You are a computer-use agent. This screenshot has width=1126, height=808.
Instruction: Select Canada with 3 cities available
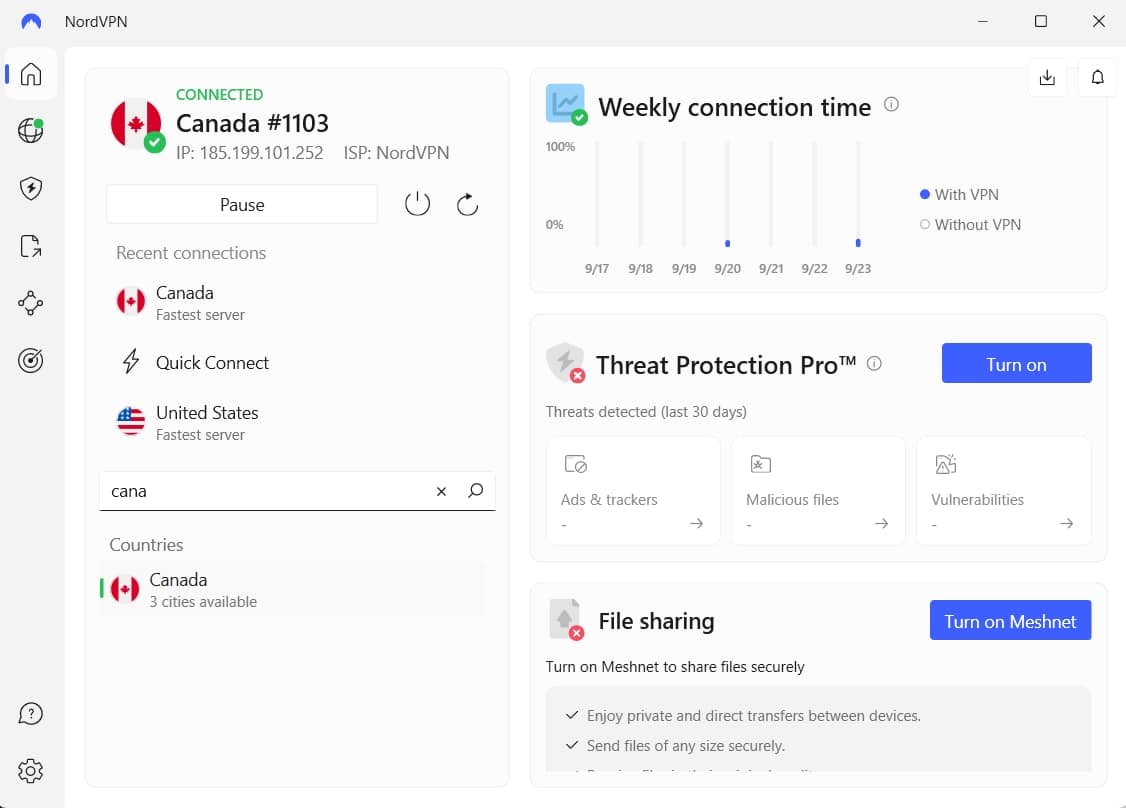[293, 590]
